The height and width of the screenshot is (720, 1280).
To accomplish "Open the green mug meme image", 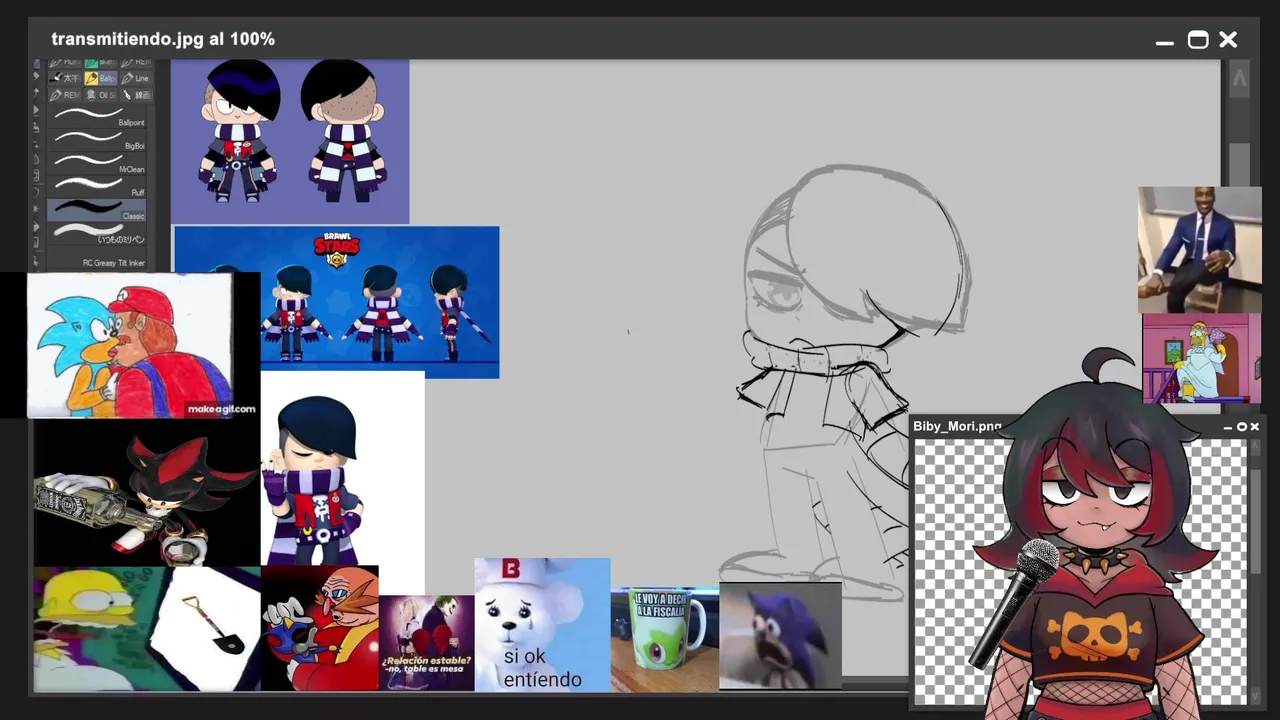I will tap(665, 640).
